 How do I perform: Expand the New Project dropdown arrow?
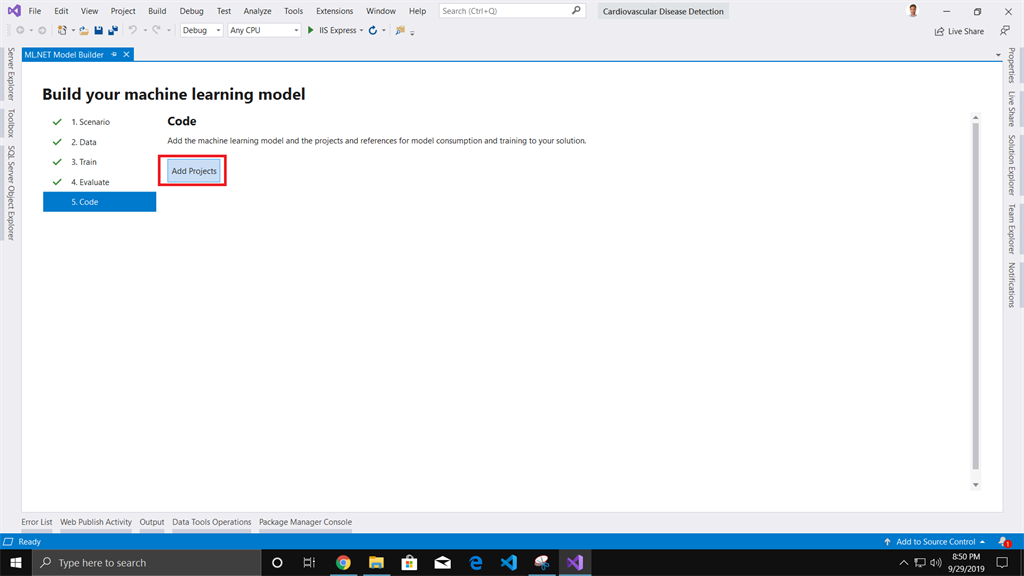click(x=72, y=30)
